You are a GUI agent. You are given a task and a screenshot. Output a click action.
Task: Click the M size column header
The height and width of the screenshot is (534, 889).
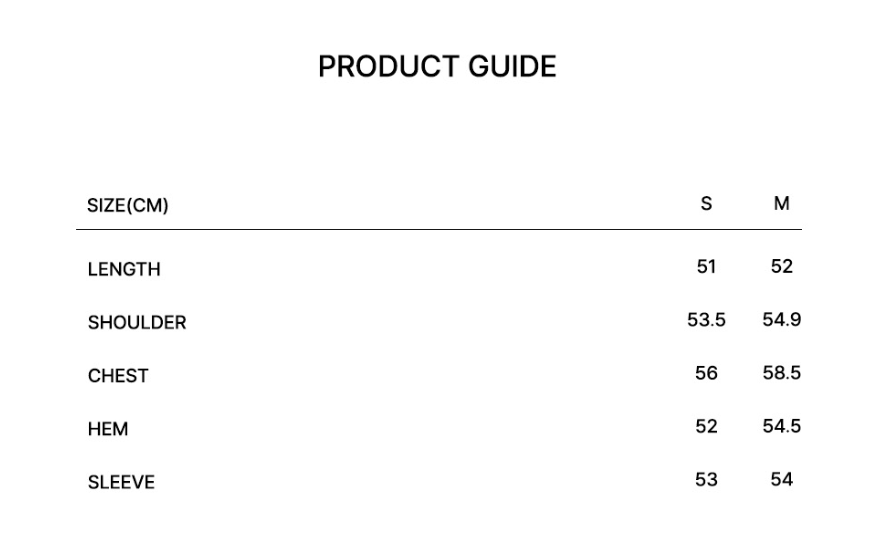pos(782,204)
